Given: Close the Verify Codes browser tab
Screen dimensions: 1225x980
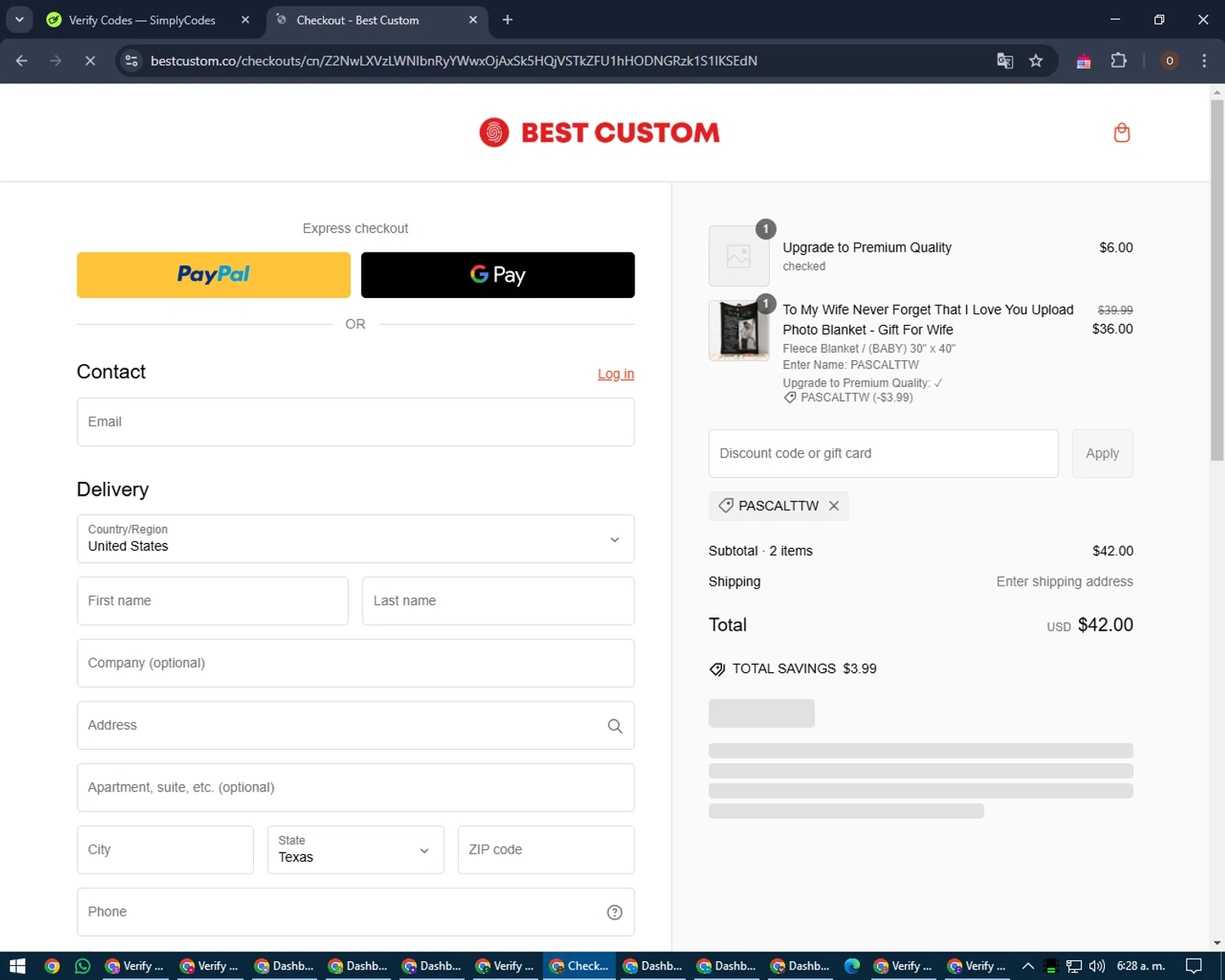Looking at the screenshot, I should pyautogui.click(x=245, y=20).
